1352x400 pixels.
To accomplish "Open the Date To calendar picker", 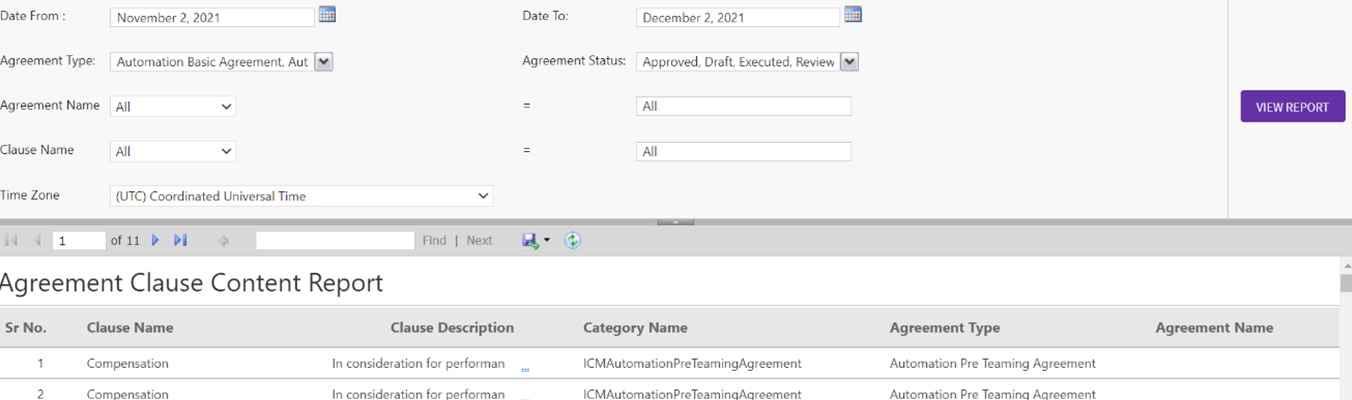I will (852, 15).
